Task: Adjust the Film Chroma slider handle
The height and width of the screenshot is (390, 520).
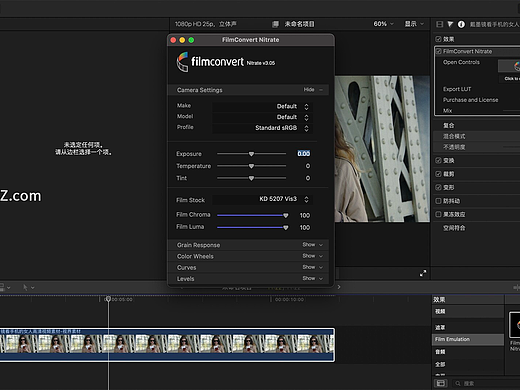Action: 286,216
